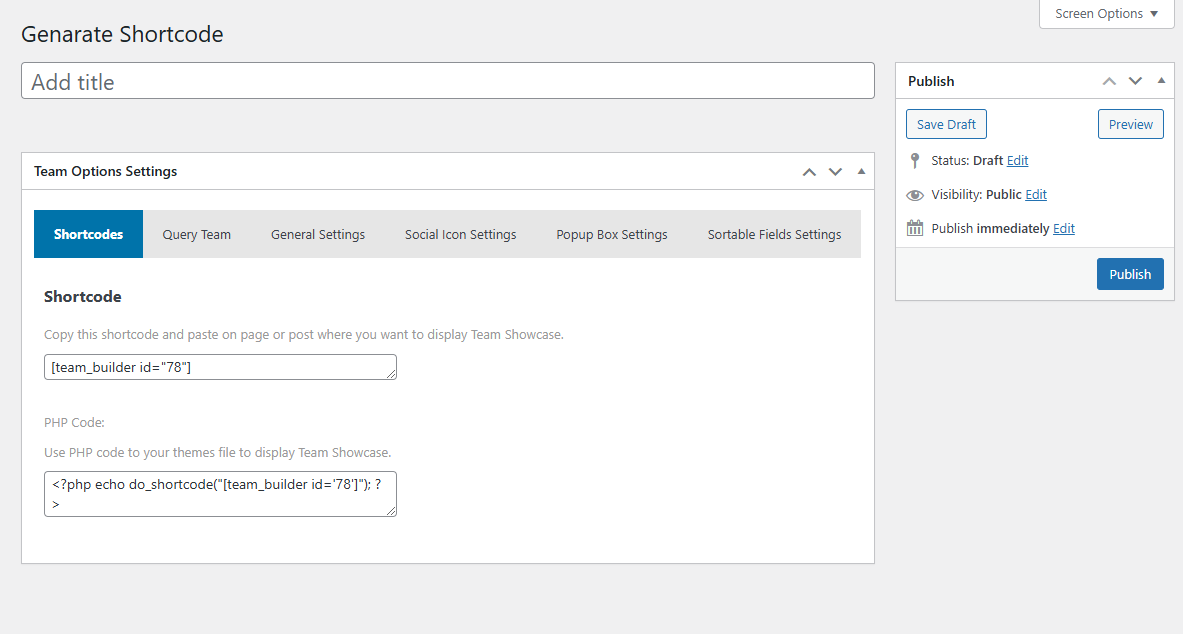Move Team Options Settings panel down
The image size is (1183, 634).
pos(835,172)
